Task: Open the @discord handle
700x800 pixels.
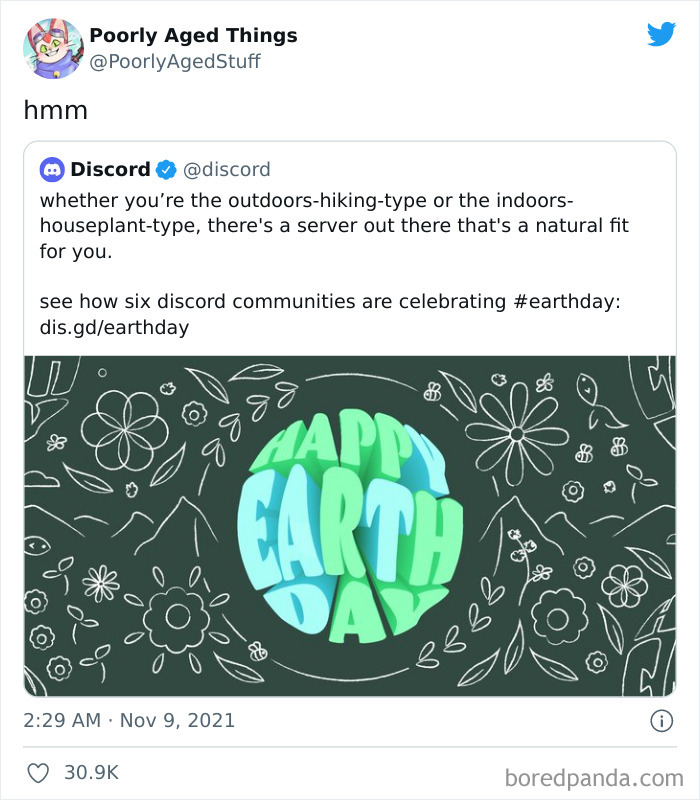Action: click(x=227, y=169)
